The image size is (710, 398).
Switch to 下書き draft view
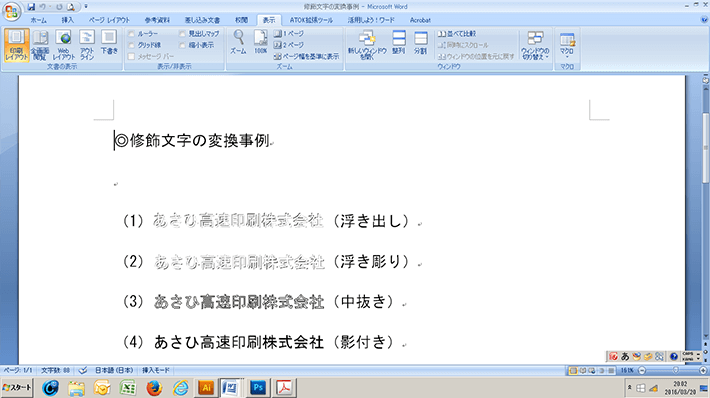[109, 43]
